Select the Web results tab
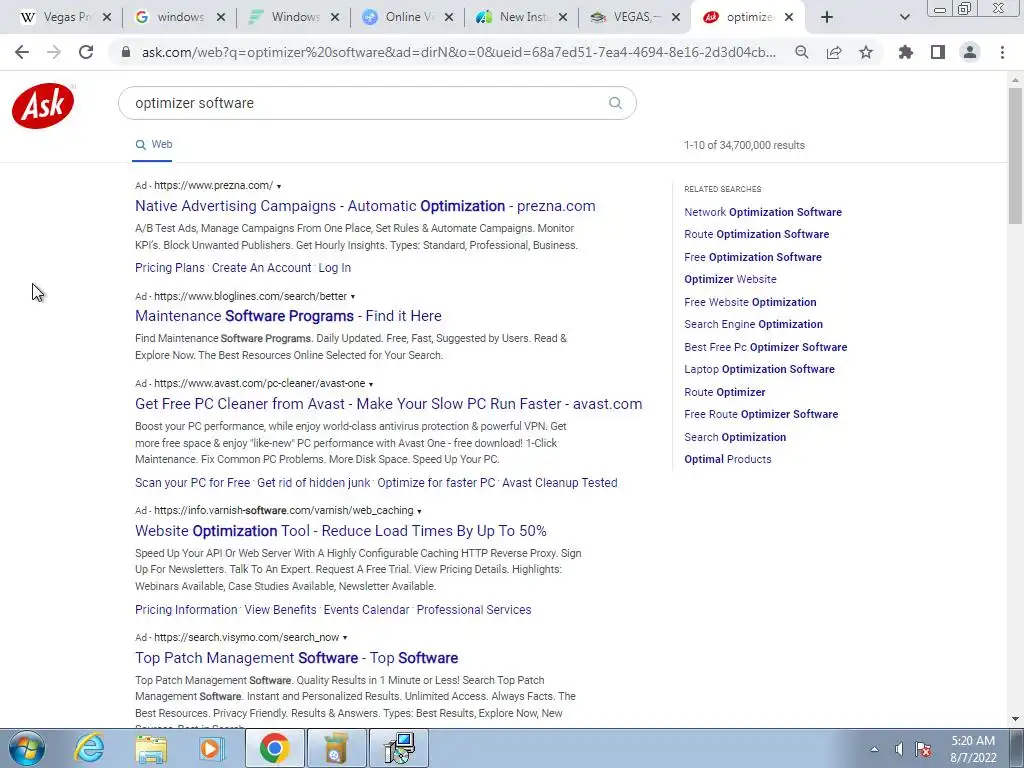1024x768 pixels. [x=153, y=144]
